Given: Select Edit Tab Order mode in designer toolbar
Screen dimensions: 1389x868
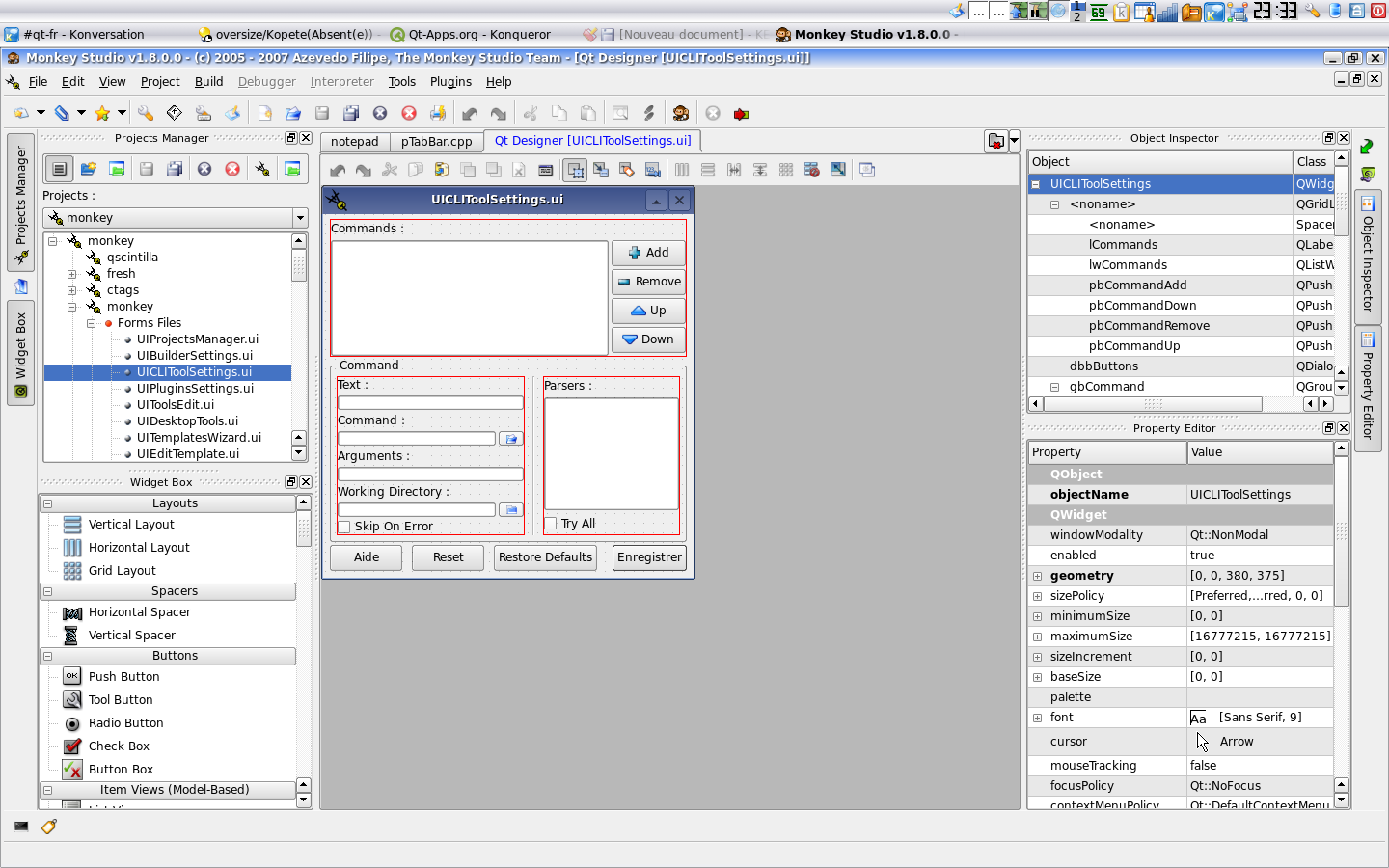Looking at the screenshot, I should (653, 170).
